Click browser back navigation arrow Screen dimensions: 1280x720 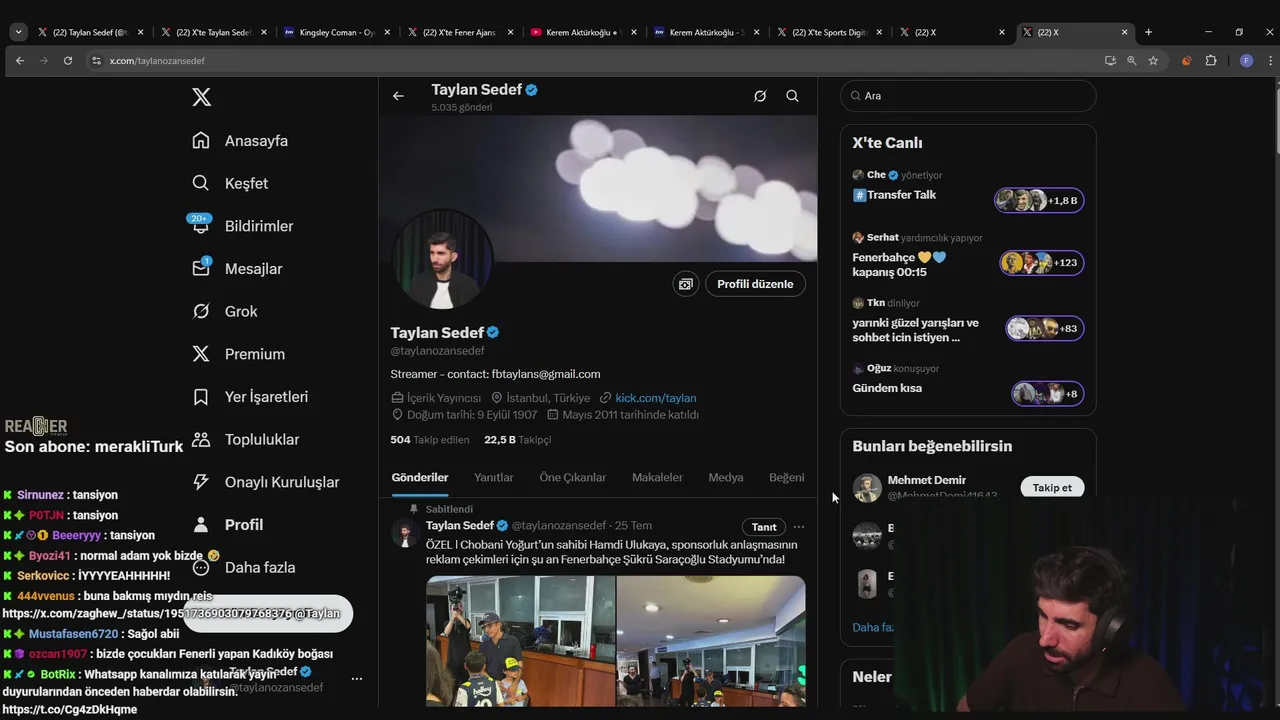[x=20, y=61]
